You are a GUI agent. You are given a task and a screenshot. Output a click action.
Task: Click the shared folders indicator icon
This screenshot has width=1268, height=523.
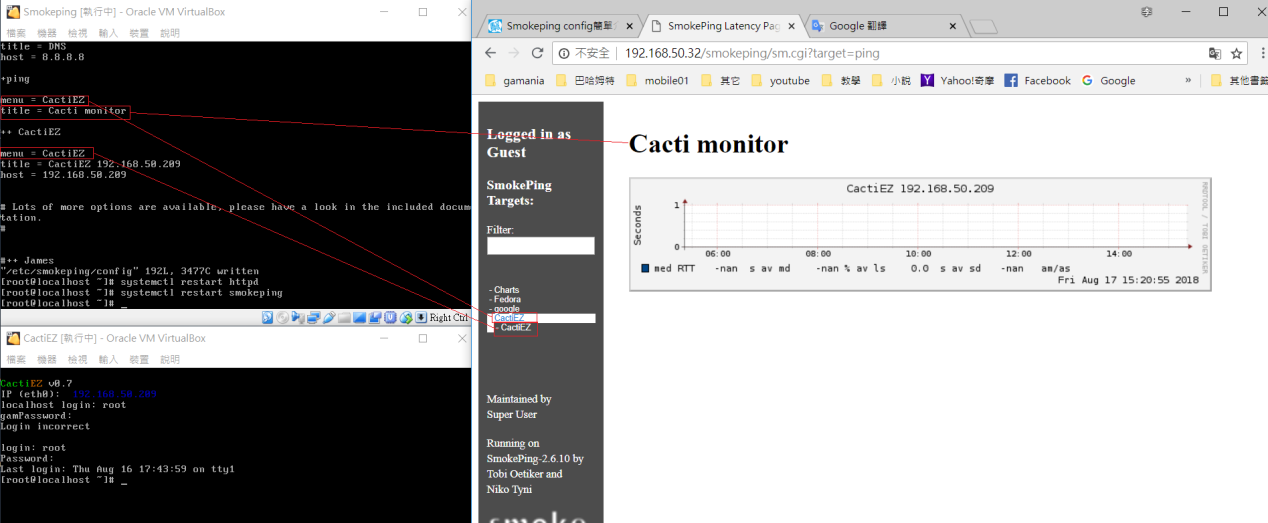click(x=344, y=318)
